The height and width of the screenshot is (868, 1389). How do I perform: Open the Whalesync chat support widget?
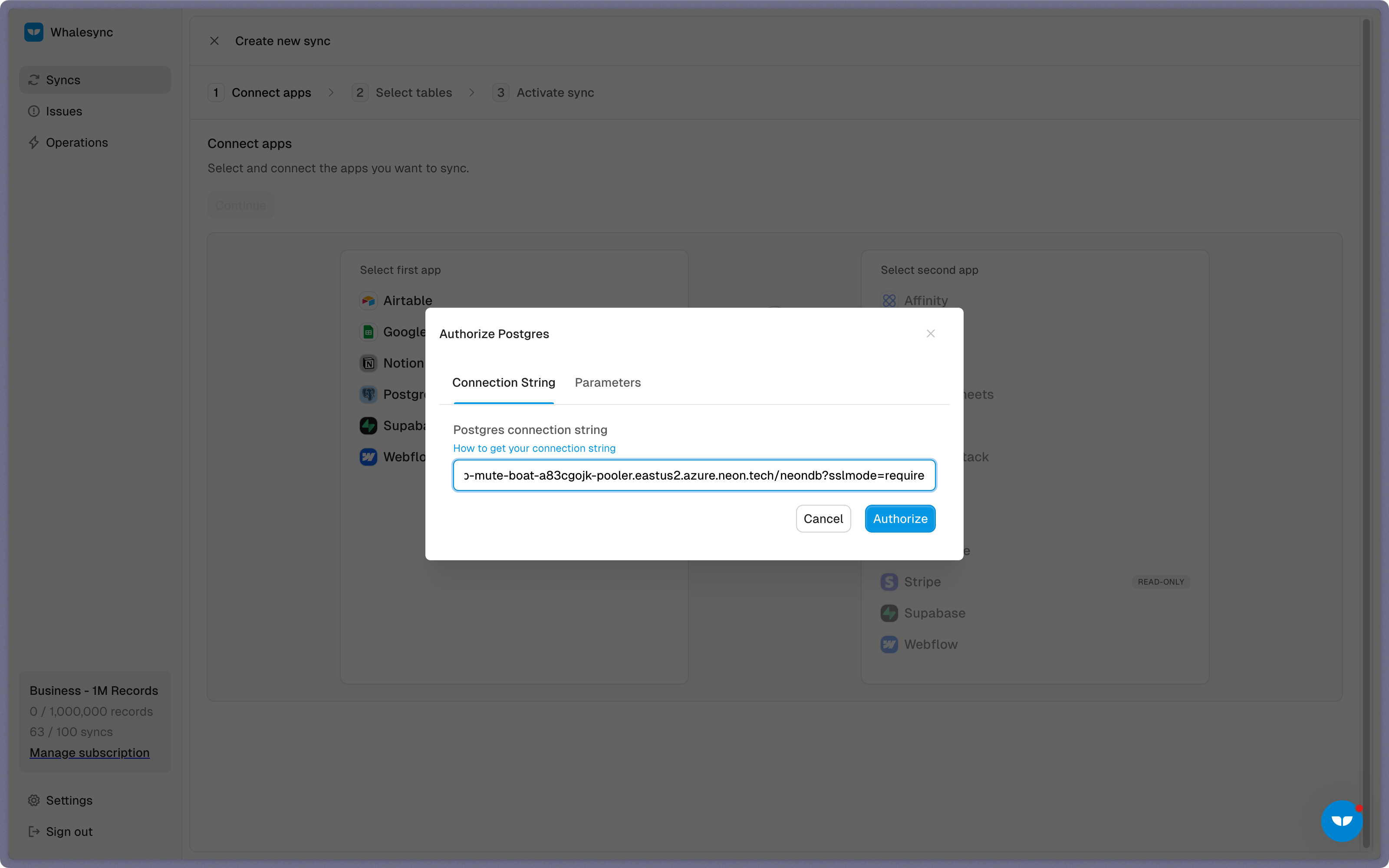[1341, 821]
